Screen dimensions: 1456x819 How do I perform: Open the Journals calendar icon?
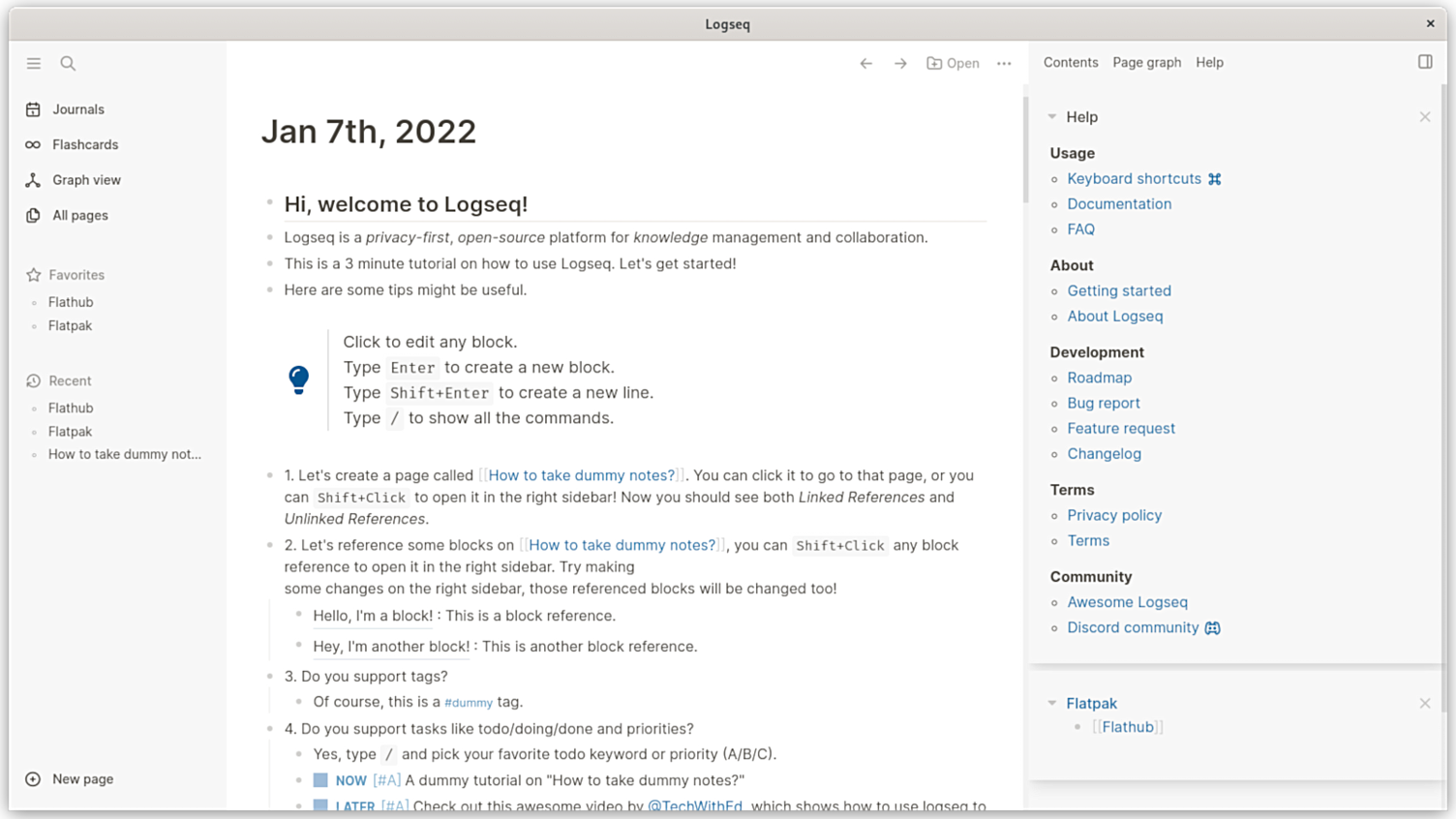pos(33,109)
